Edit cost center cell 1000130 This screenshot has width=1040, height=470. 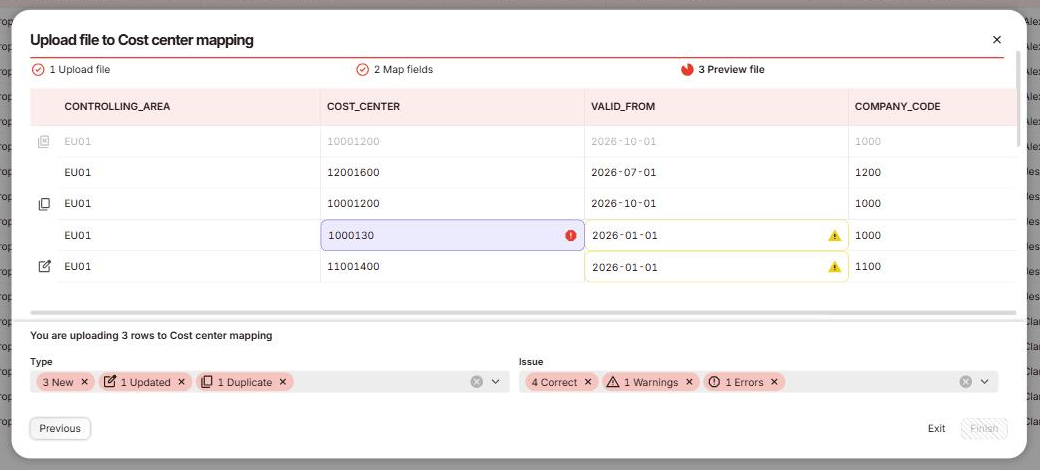click(x=452, y=235)
